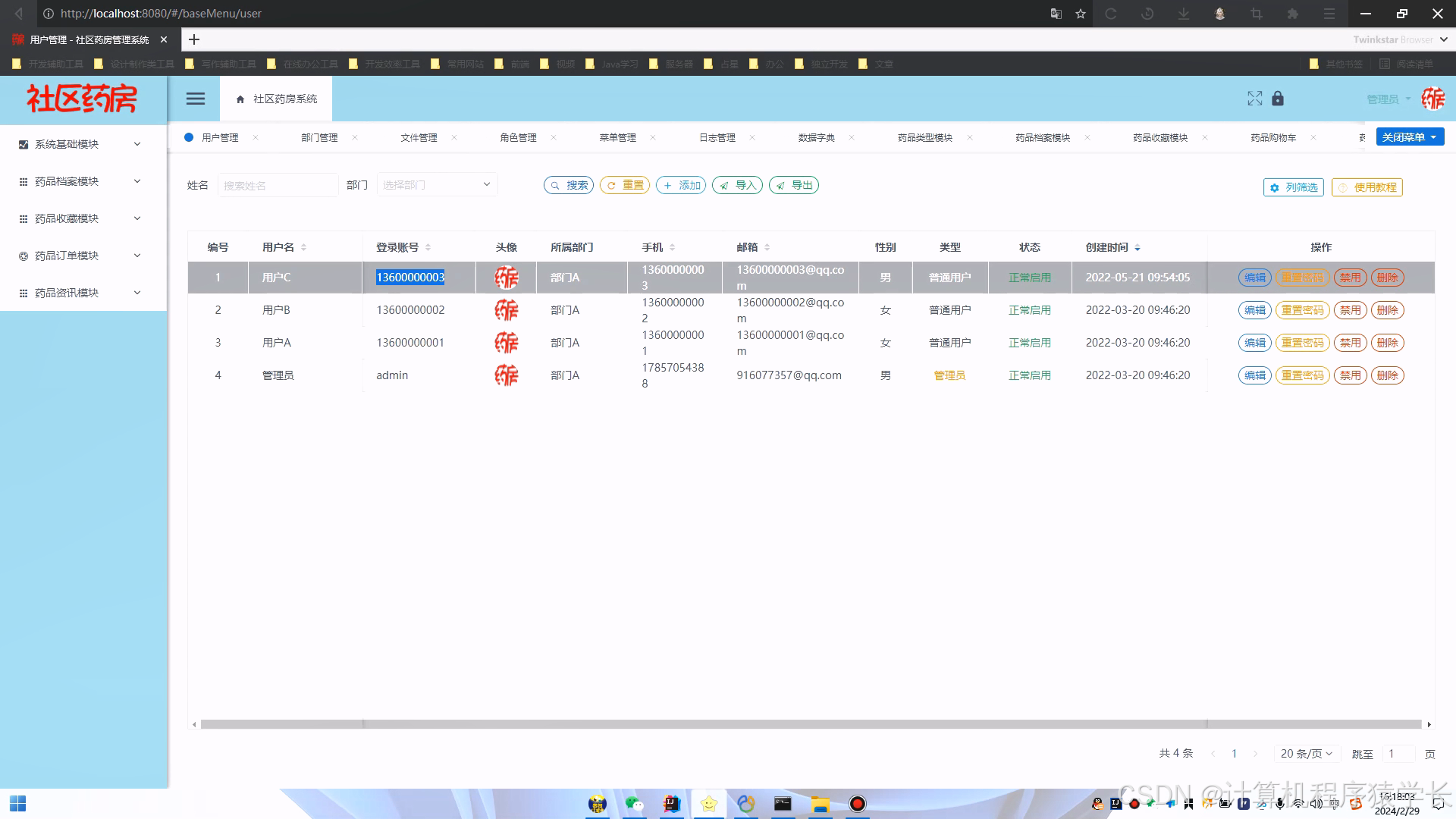Screen dimensions: 1456x819
Task: Click the fullscreen expand icon
Action: click(x=1254, y=99)
